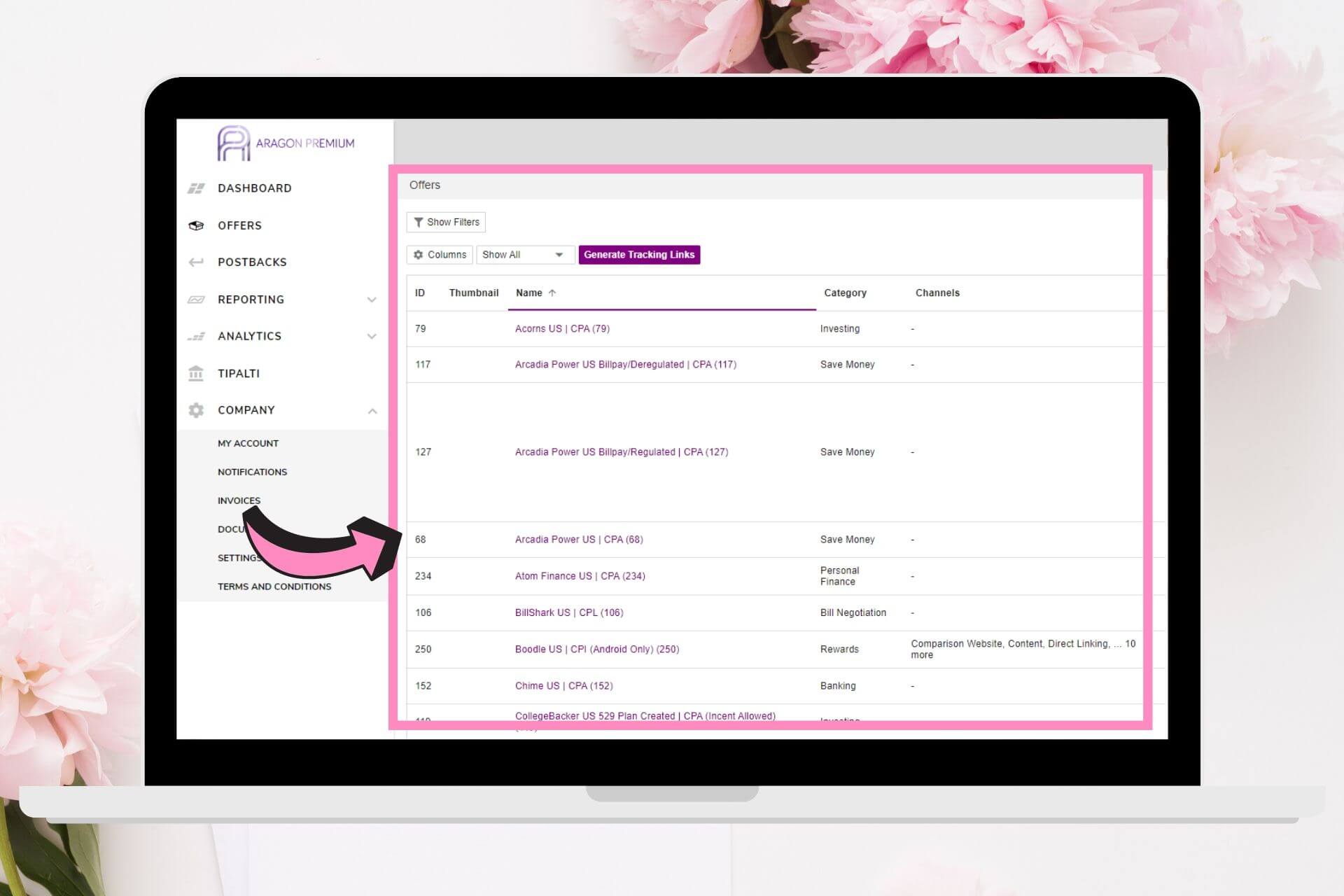Expand the Analytics submenu chevron
1344x896 pixels.
click(x=372, y=337)
